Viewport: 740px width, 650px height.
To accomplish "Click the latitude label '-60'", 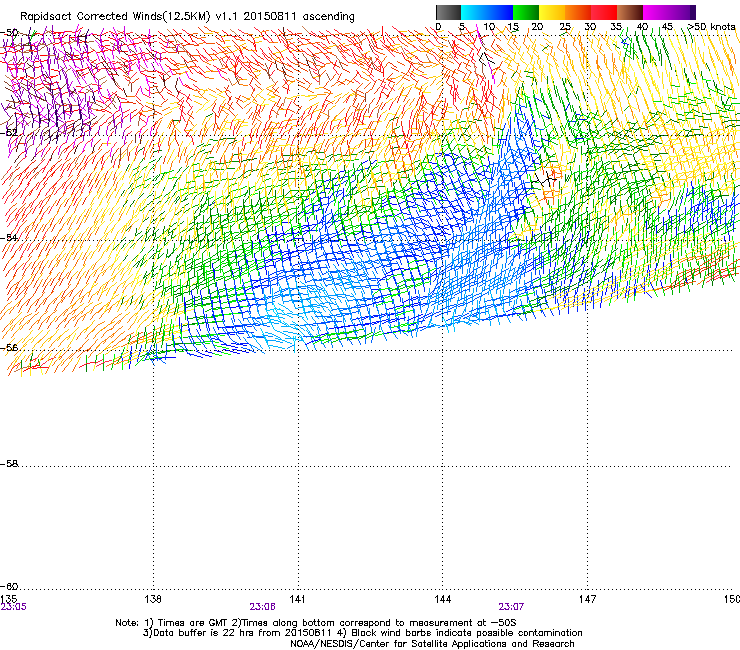I will tap(9, 586).
